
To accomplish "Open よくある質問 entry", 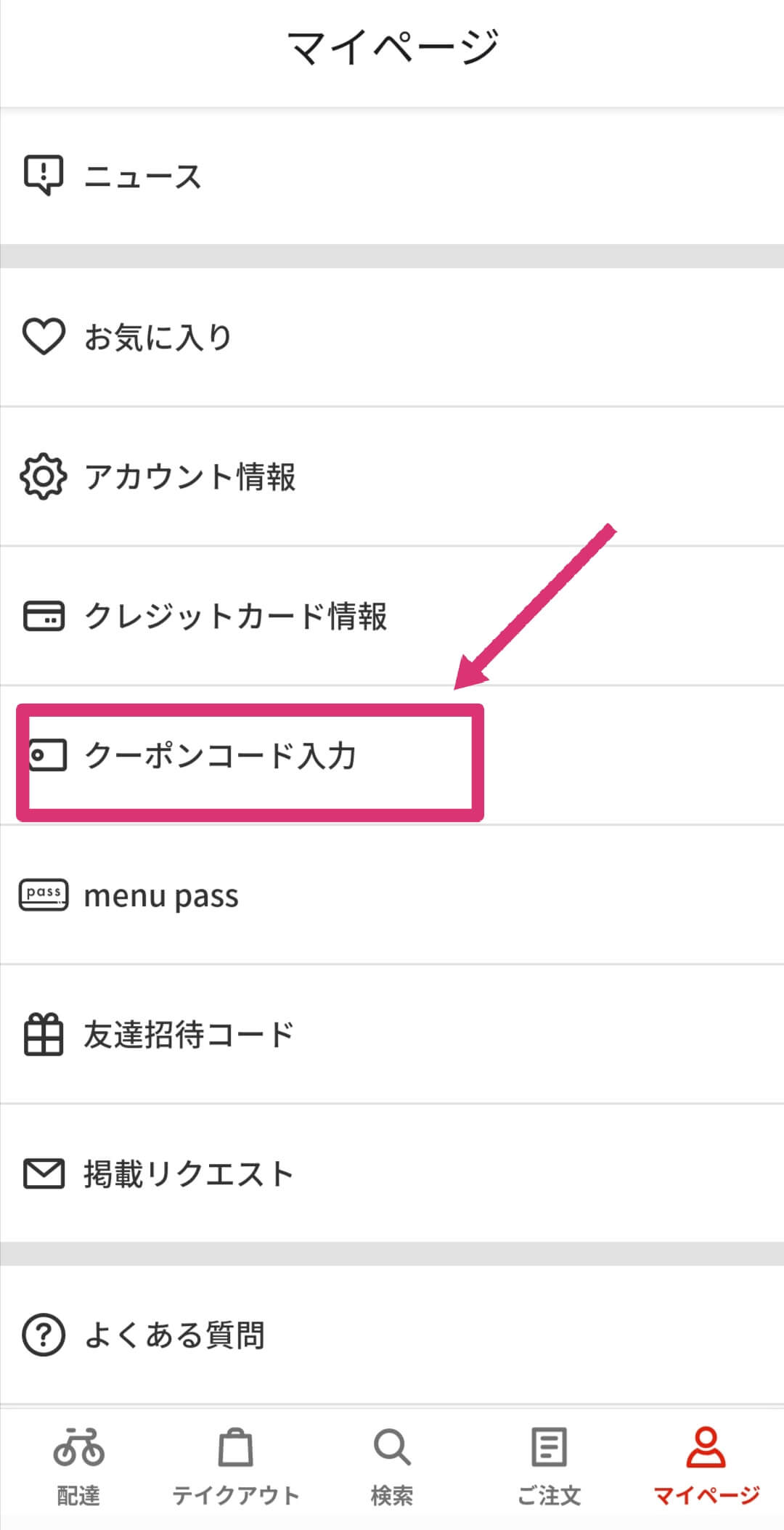I will [392, 1335].
